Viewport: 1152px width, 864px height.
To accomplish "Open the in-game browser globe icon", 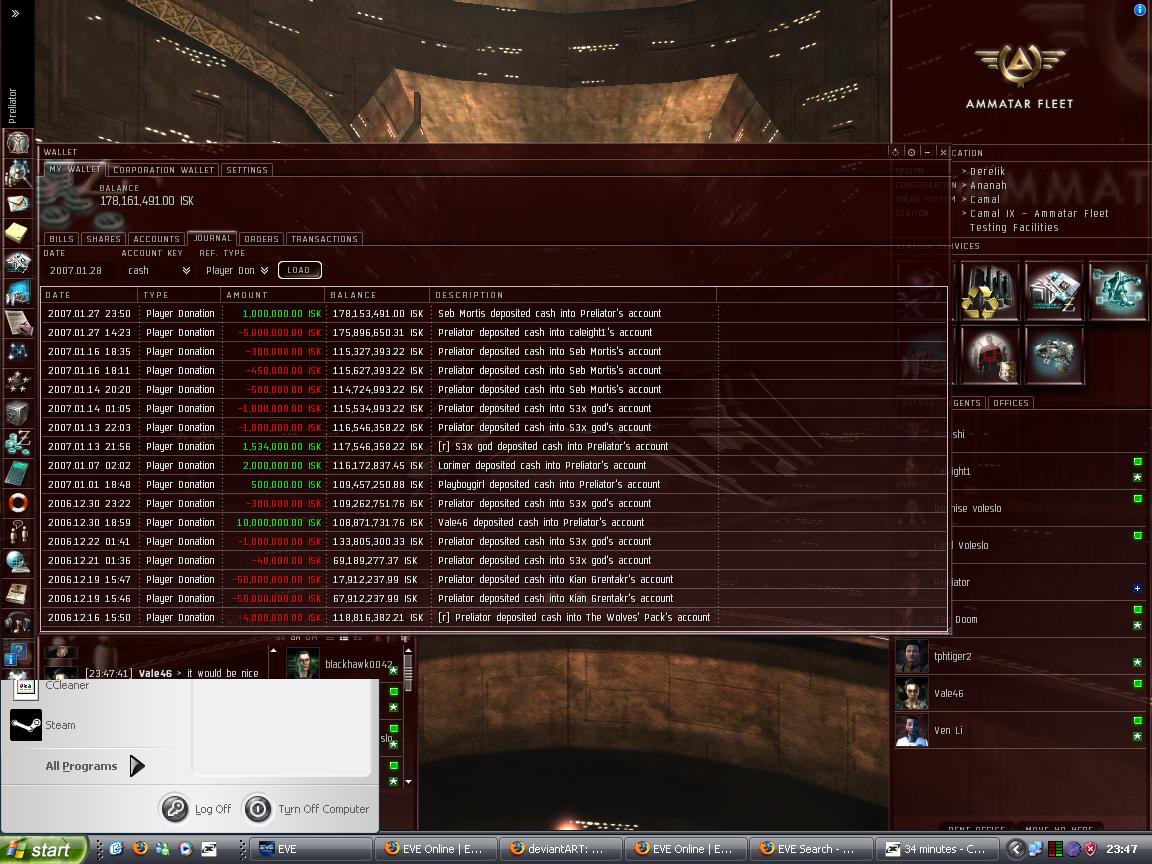I will point(18,563).
